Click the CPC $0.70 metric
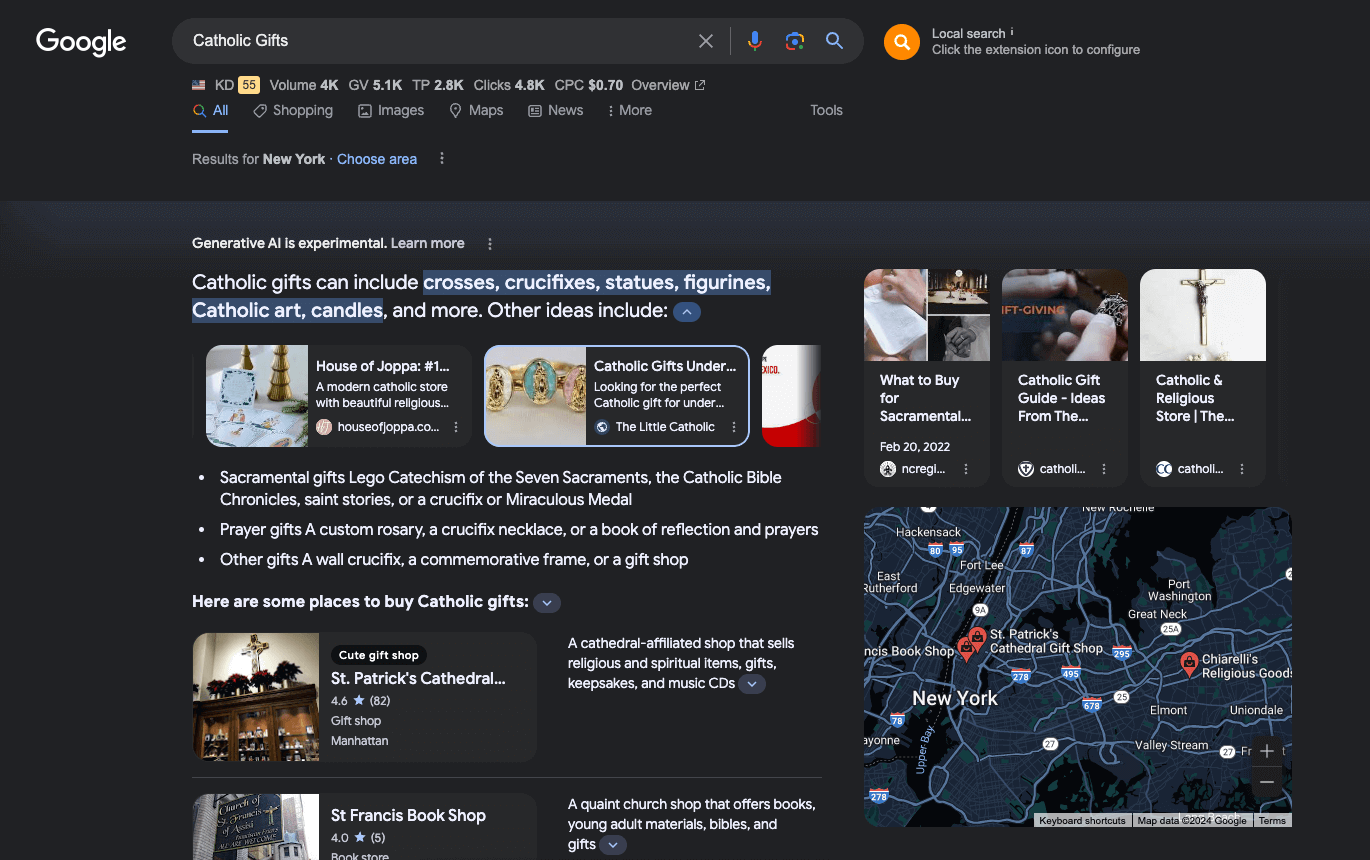 click(589, 85)
